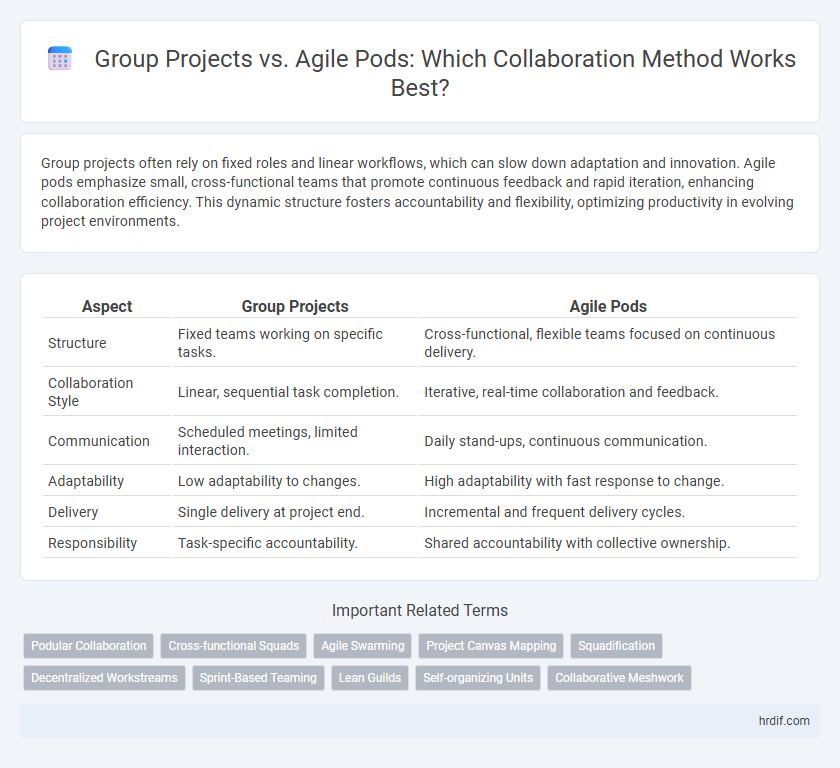The image size is (840, 768).
Task: Select the Sprint-Based Teaming tag
Action: point(258,677)
